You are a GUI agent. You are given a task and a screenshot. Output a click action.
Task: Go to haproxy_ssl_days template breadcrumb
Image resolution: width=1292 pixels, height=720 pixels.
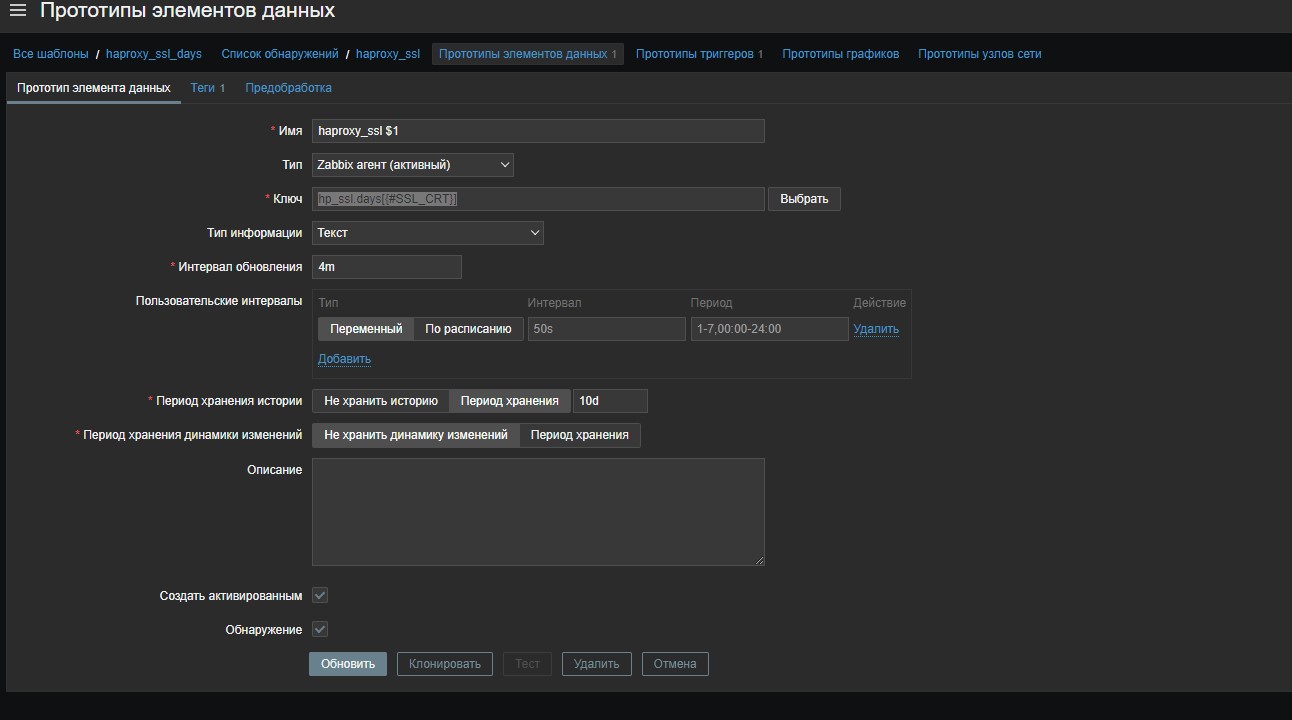[154, 54]
